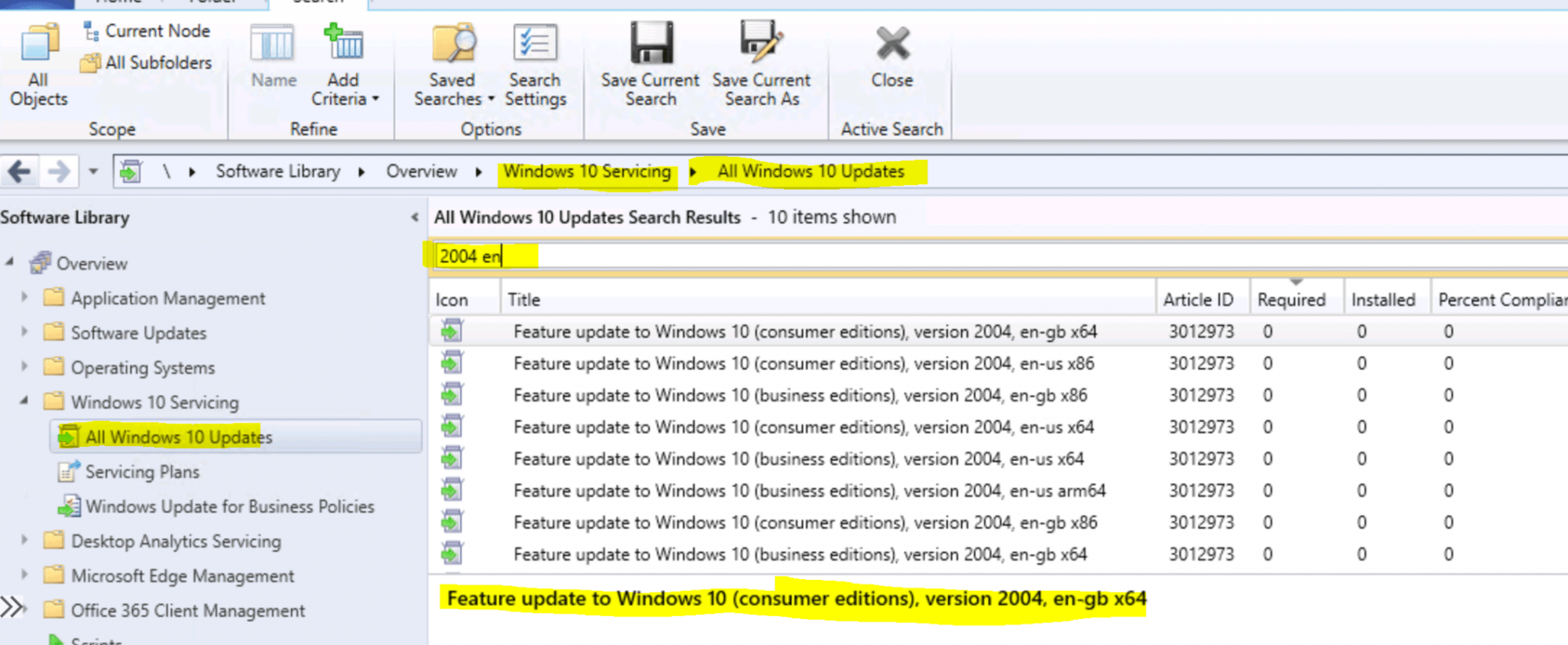
Task: Expand Application Management node
Action: click(24, 297)
